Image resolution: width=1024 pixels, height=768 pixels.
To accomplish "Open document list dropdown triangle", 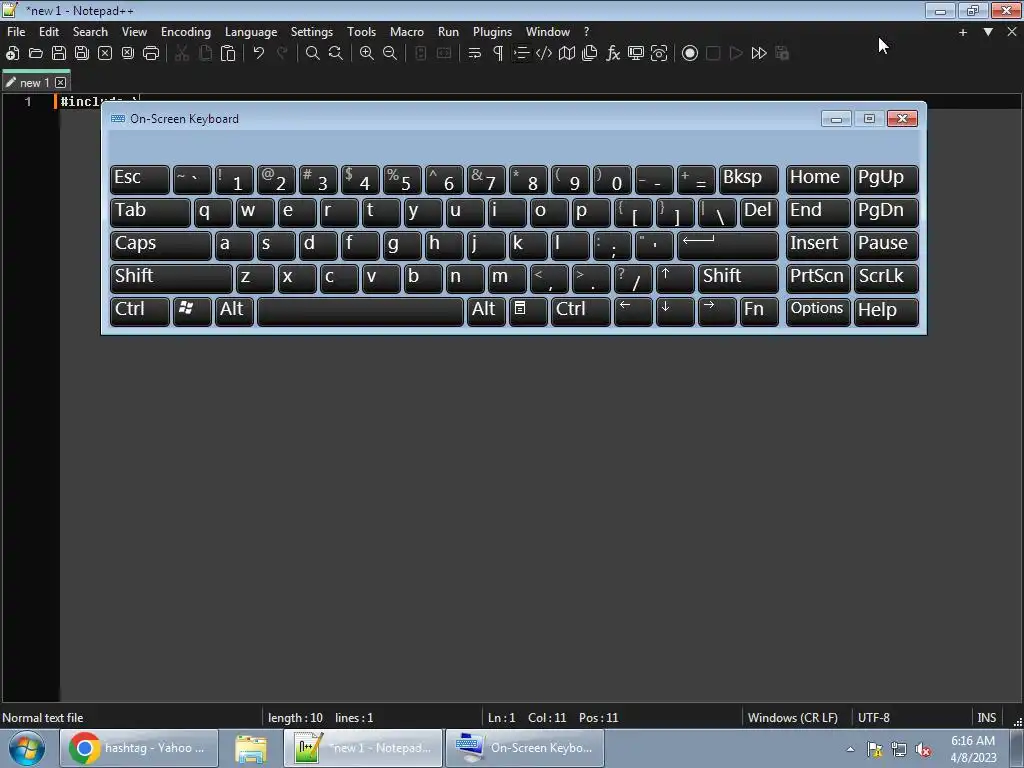I will point(988,32).
